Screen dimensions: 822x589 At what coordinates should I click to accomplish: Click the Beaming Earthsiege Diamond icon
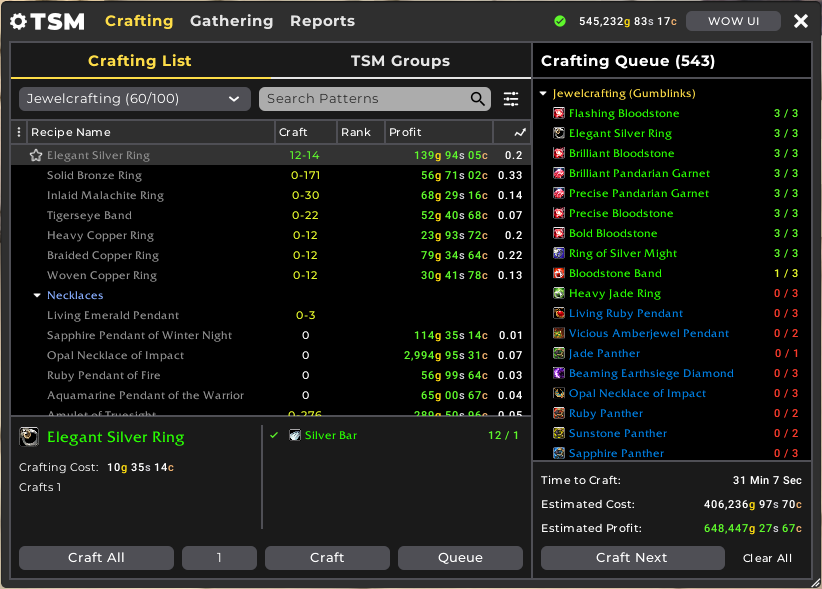pyautogui.click(x=559, y=374)
